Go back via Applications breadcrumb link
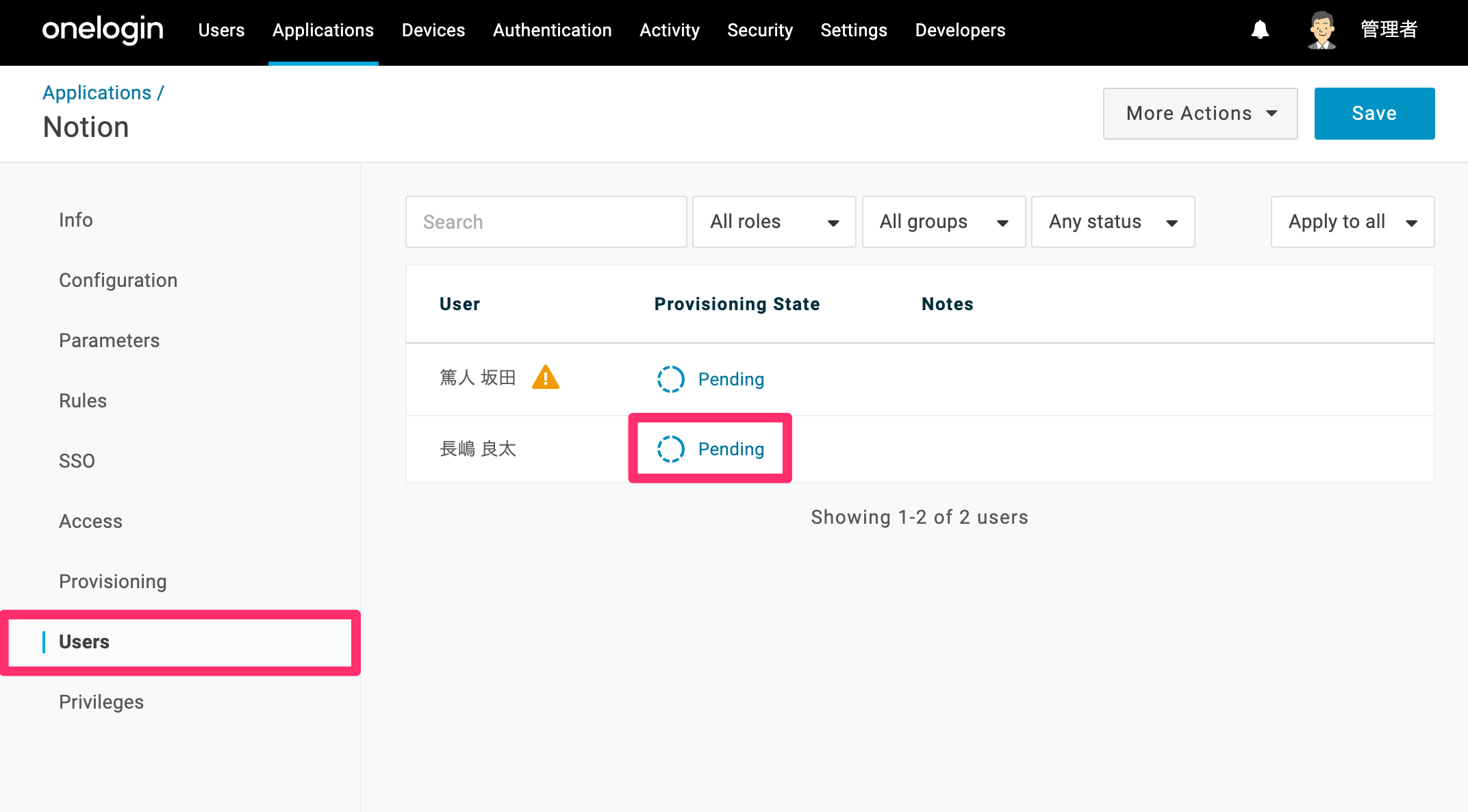 click(x=97, y=92)
